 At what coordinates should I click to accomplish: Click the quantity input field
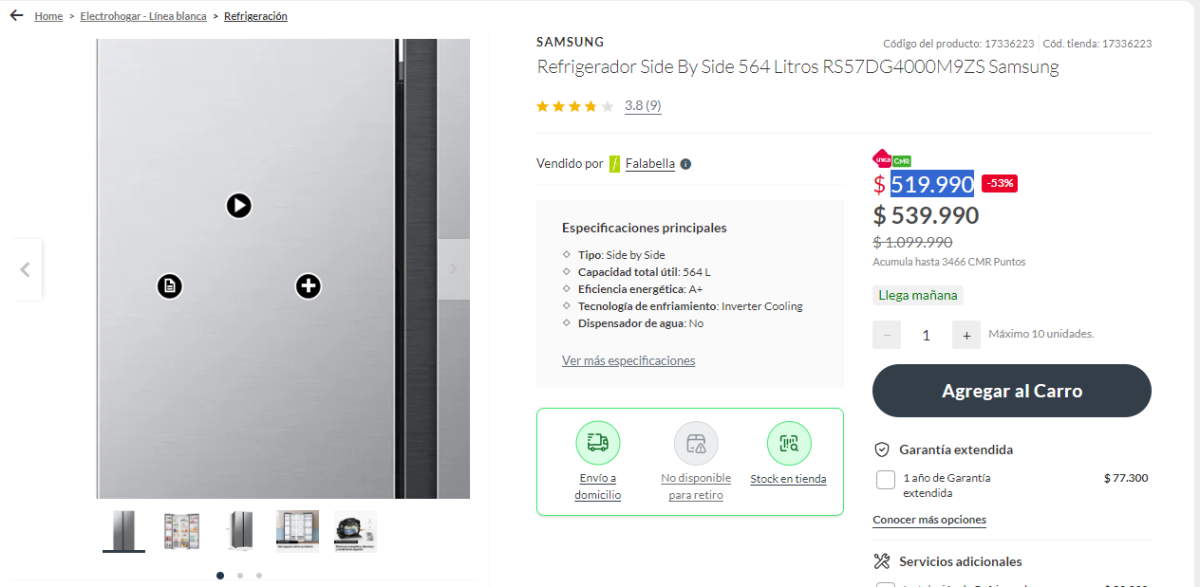point(926,335)
